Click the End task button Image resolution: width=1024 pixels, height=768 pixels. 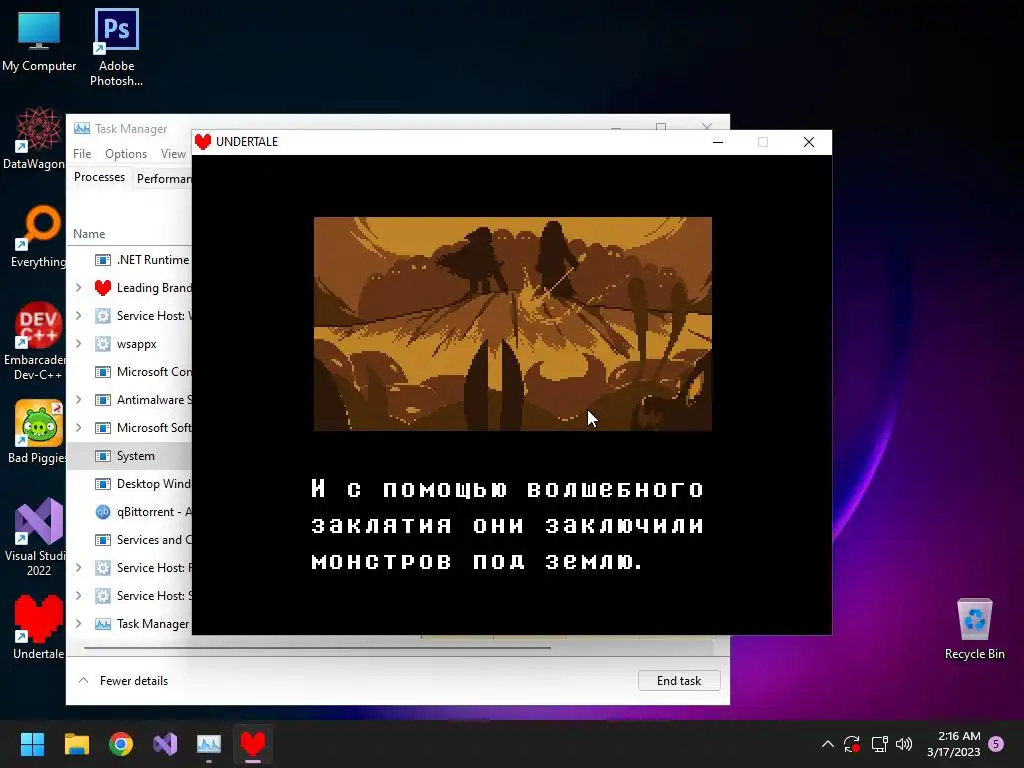coord(679,680)
